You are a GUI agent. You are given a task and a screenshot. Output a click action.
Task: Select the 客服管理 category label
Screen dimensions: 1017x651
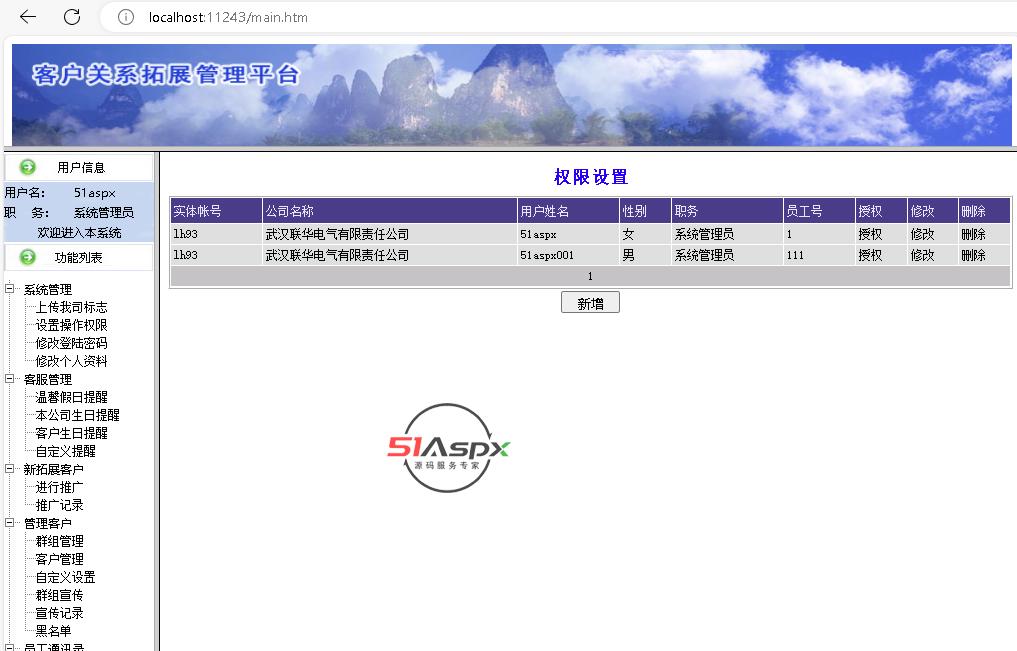coord(47,379)
